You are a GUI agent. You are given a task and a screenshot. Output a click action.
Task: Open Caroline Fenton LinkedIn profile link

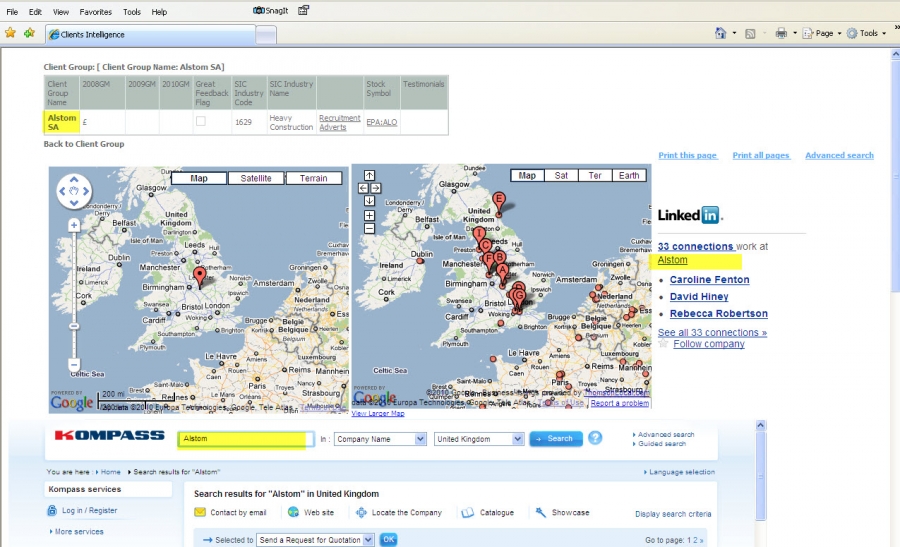[709, 280]
